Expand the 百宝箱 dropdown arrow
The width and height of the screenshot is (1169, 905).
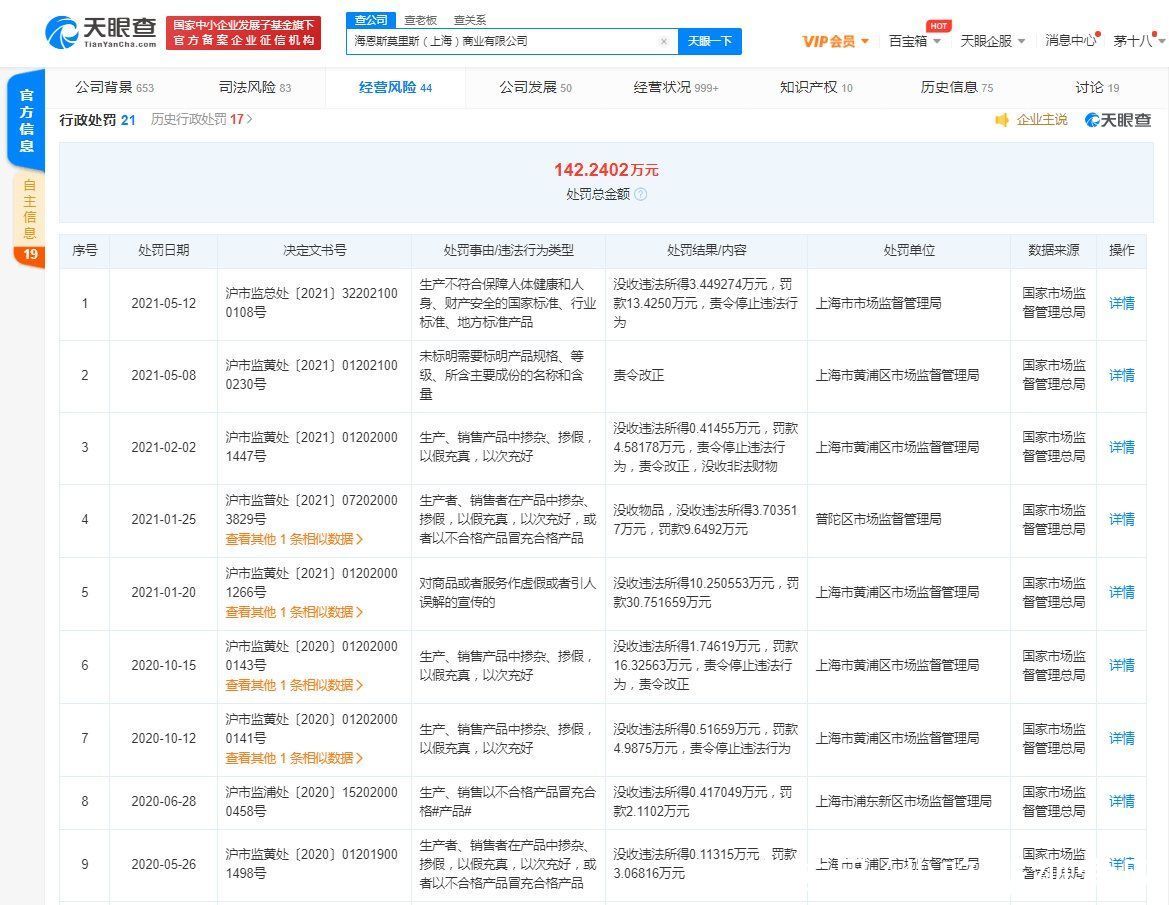coord(936,42)
